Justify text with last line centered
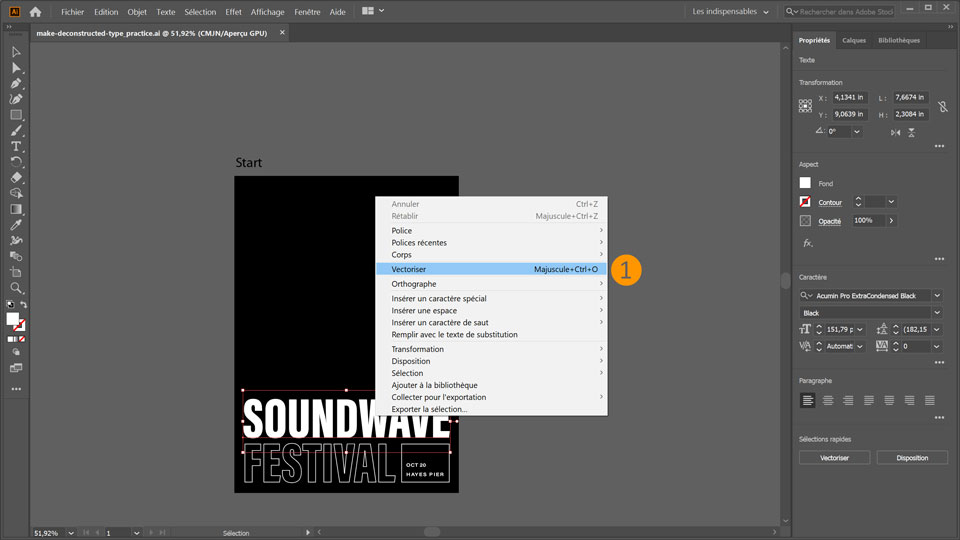This screenshot has height=540, width=960. [x=889, y=400]
